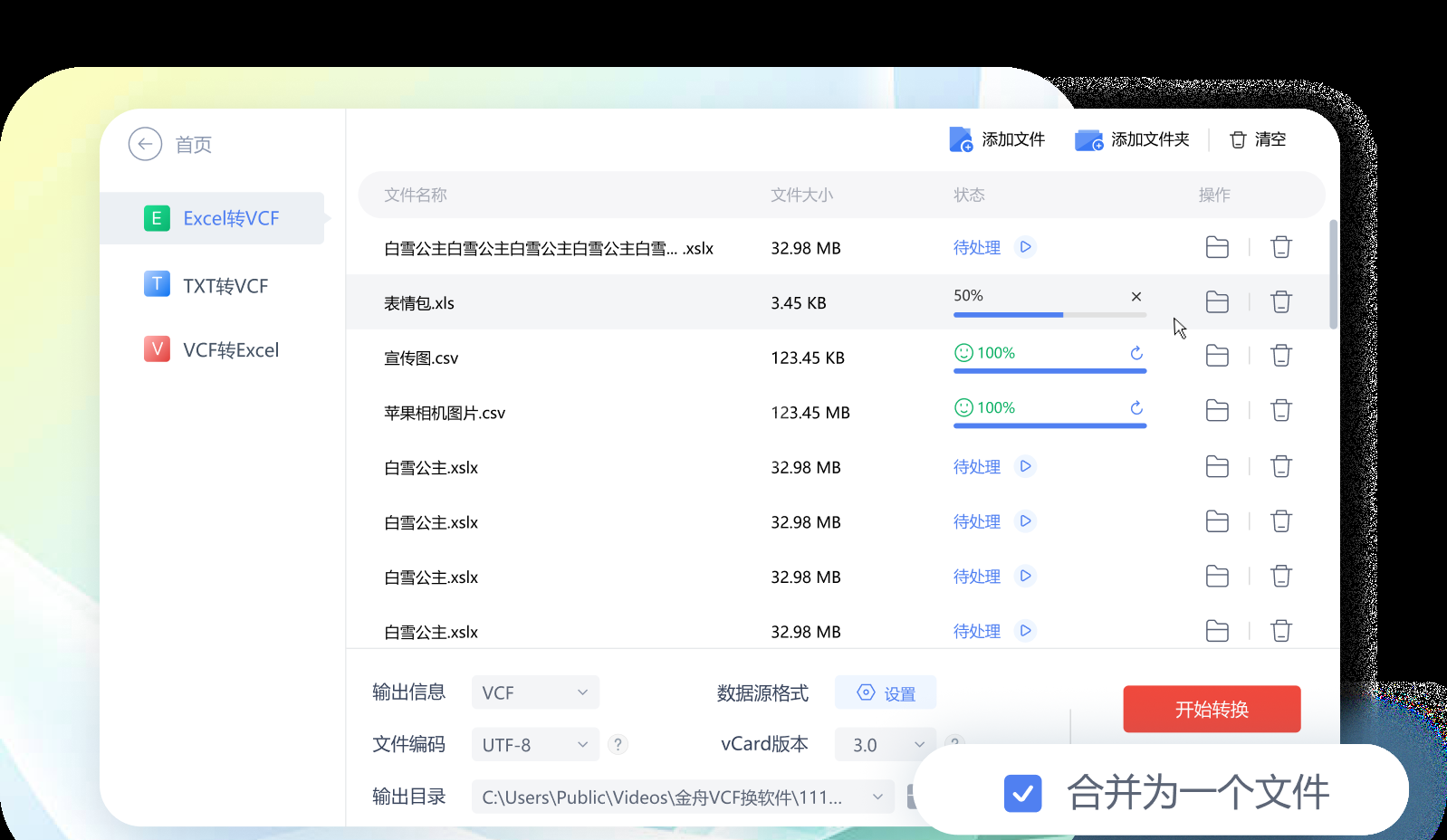
Task: Click the 3.45 KB size cell
Action: tap(799, 303)
